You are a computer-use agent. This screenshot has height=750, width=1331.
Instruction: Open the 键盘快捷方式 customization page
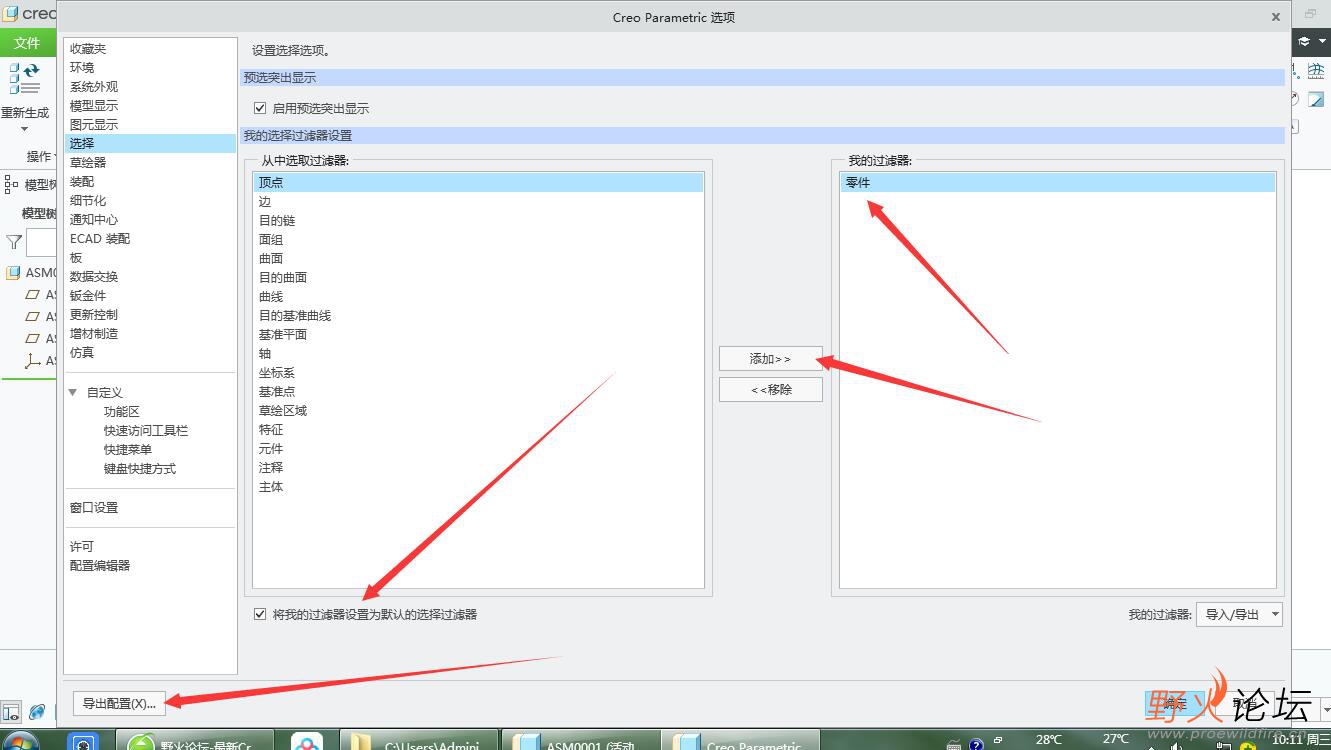coord(140,468)
